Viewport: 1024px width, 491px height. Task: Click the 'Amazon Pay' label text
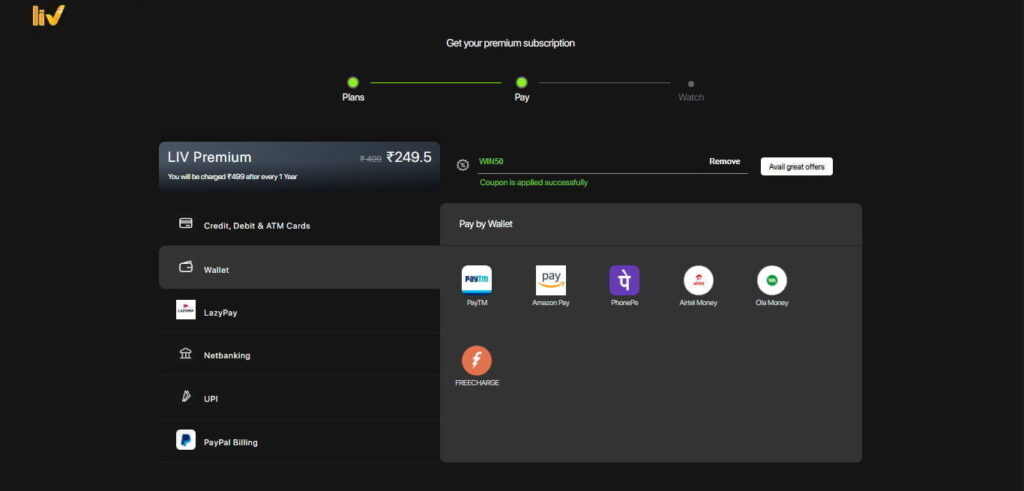[x=551, y=303]
